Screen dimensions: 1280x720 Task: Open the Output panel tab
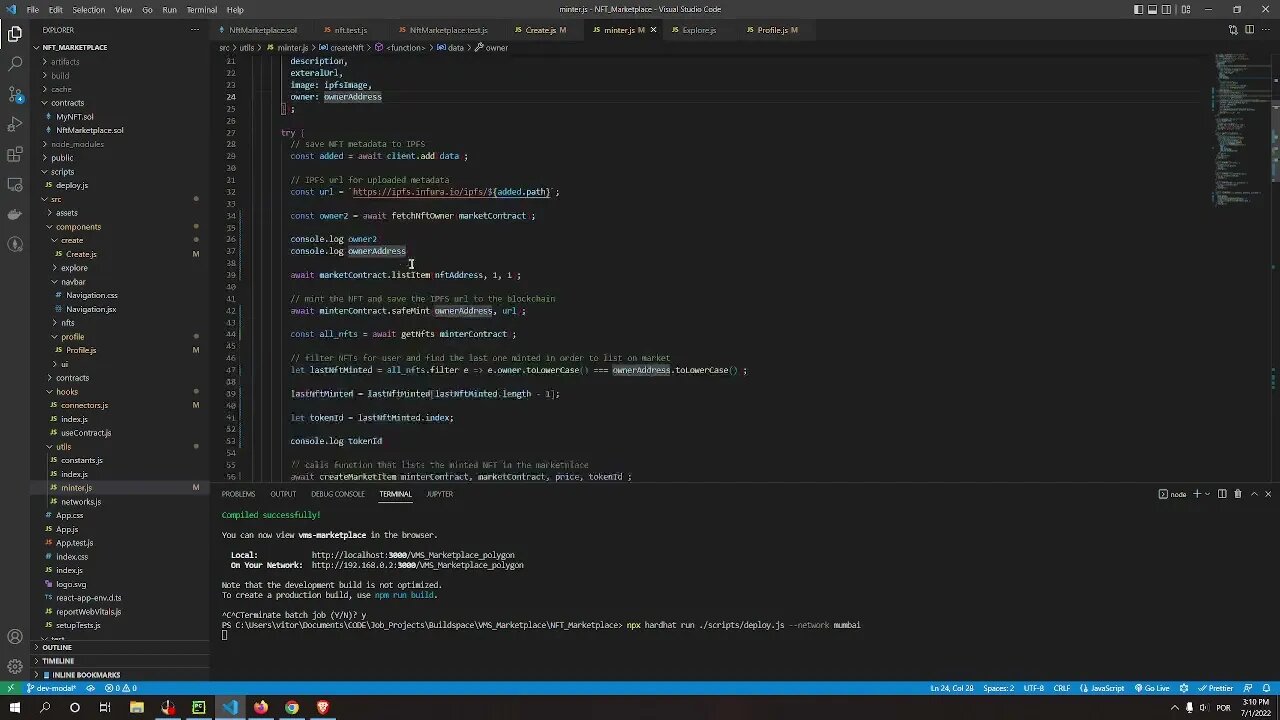(x=283, y=494)
